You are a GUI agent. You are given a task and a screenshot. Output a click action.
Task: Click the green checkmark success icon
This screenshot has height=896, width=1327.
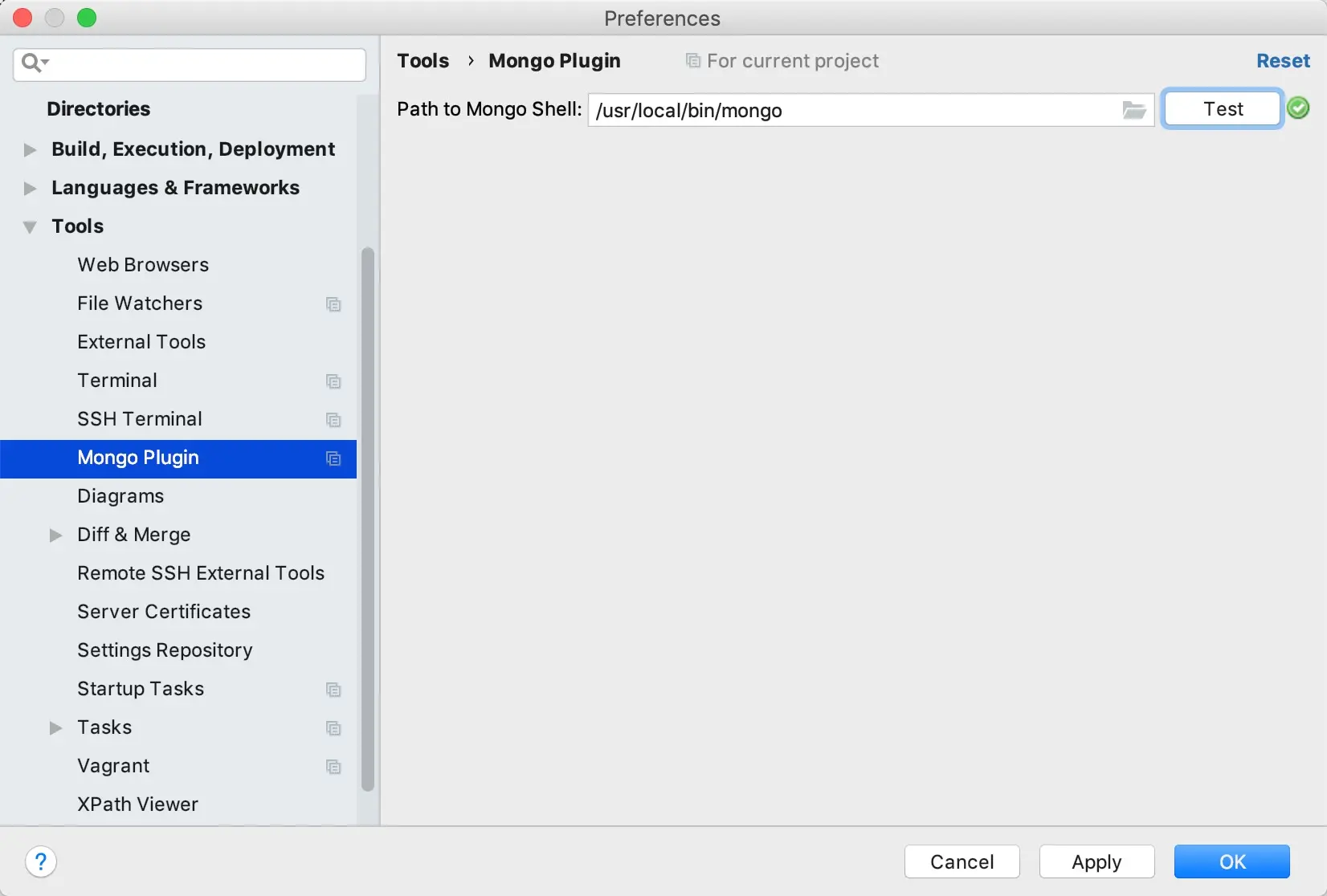1298,108
